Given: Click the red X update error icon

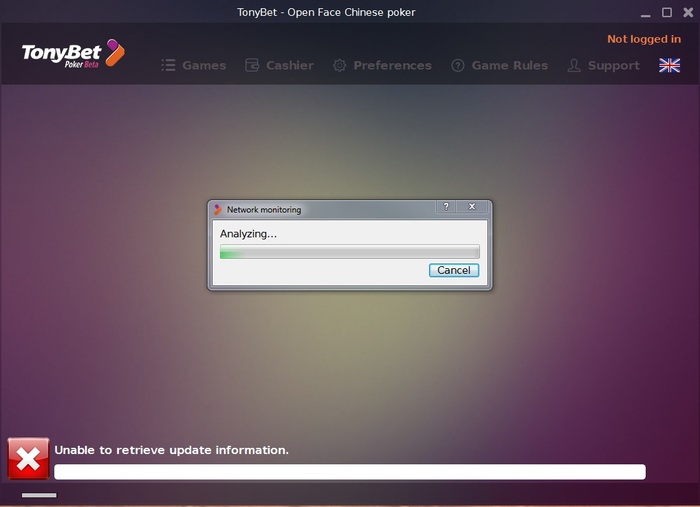Looking at the screenshot, I should click(28, 458).
